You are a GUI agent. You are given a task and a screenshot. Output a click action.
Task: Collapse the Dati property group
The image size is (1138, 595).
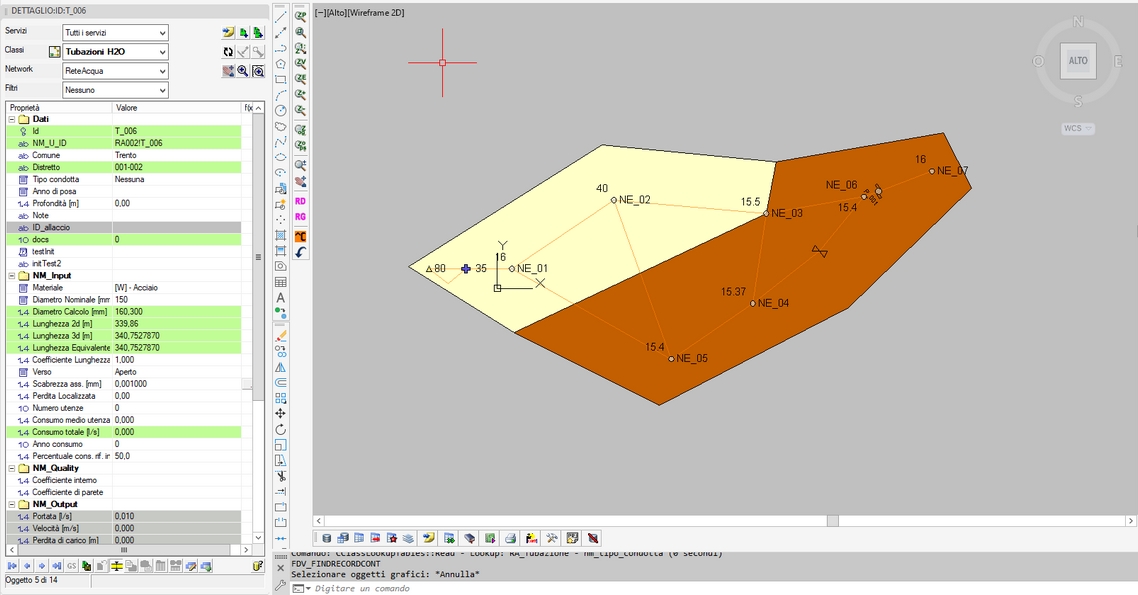11,119
